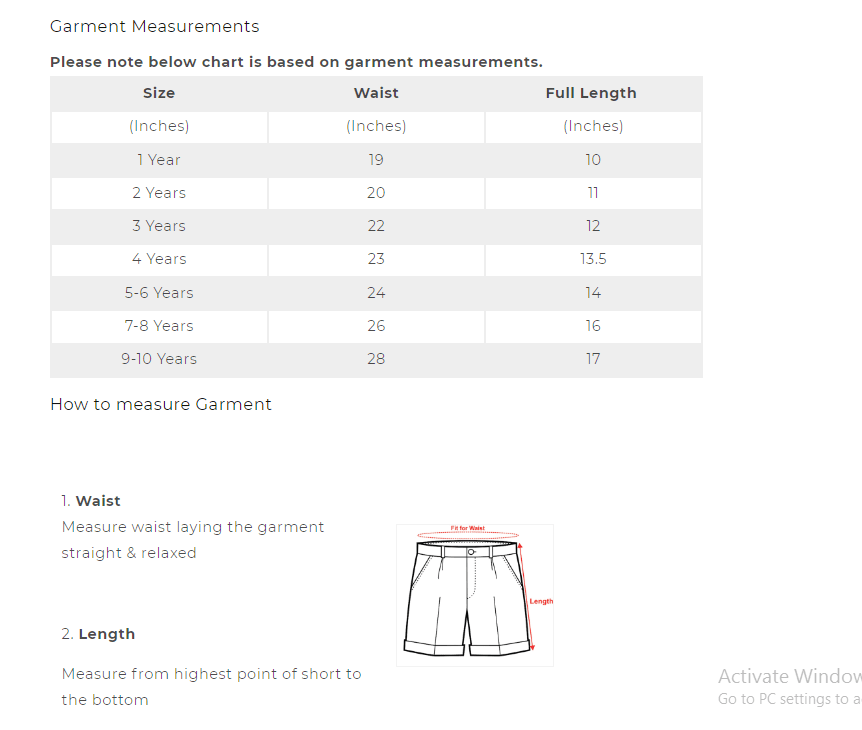The height and width of the screenshot is (730, 862).
Task: Click the full length value 17
Action: (593, 359)
